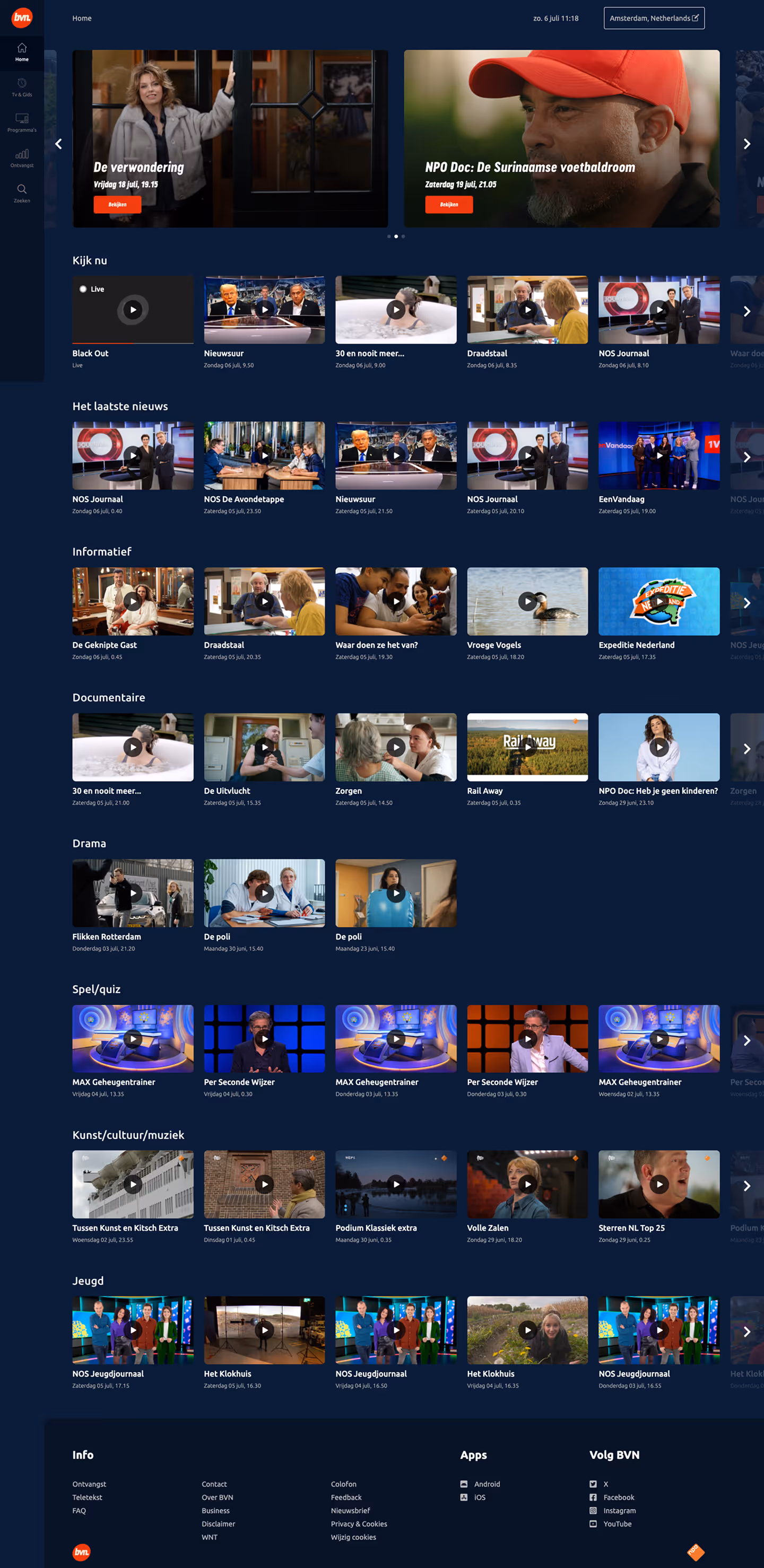
Task: Click the Home breadcrumb in header
Action: point(82,18)
